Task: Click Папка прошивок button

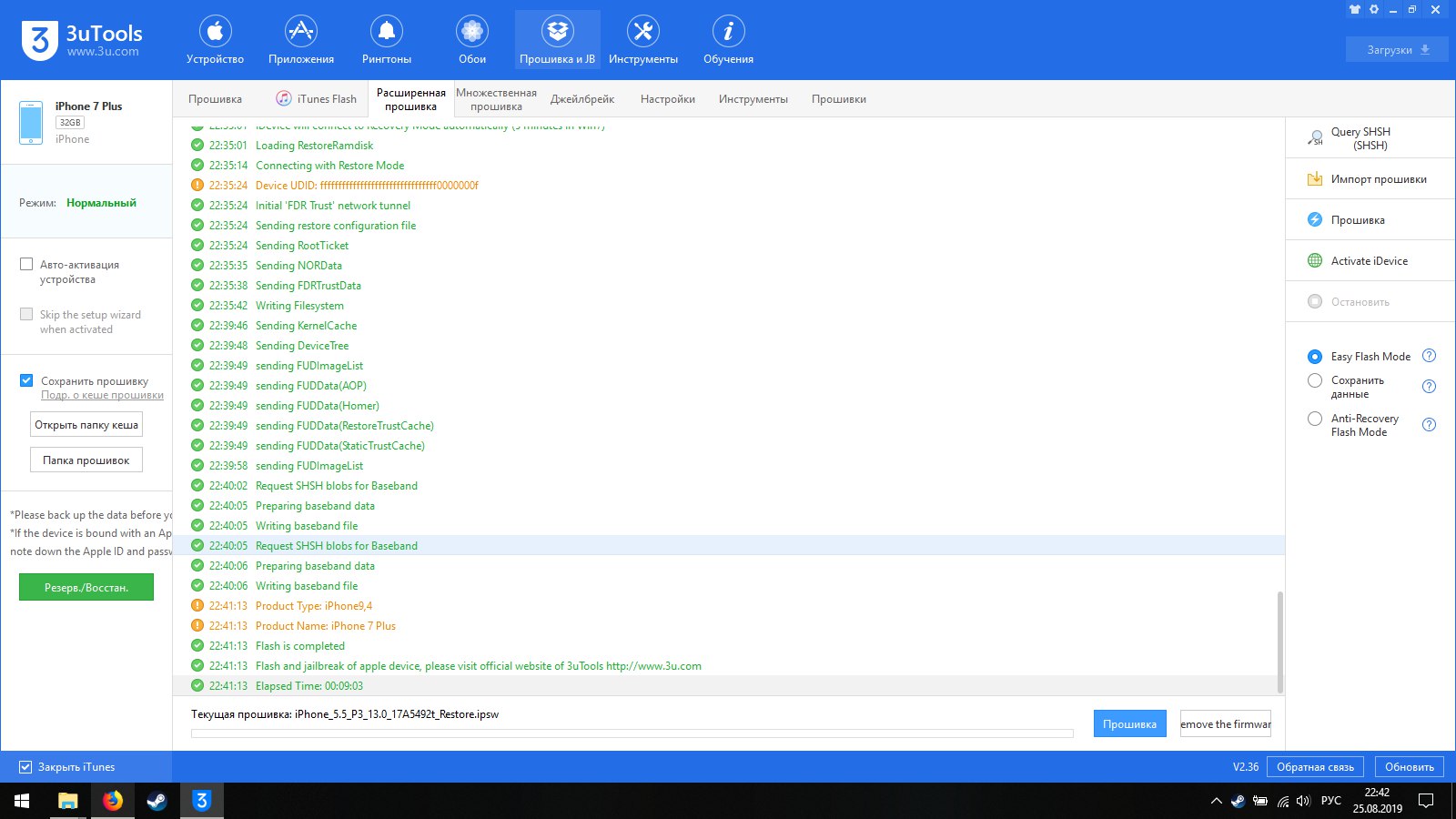Action: (x=86, y=460)
